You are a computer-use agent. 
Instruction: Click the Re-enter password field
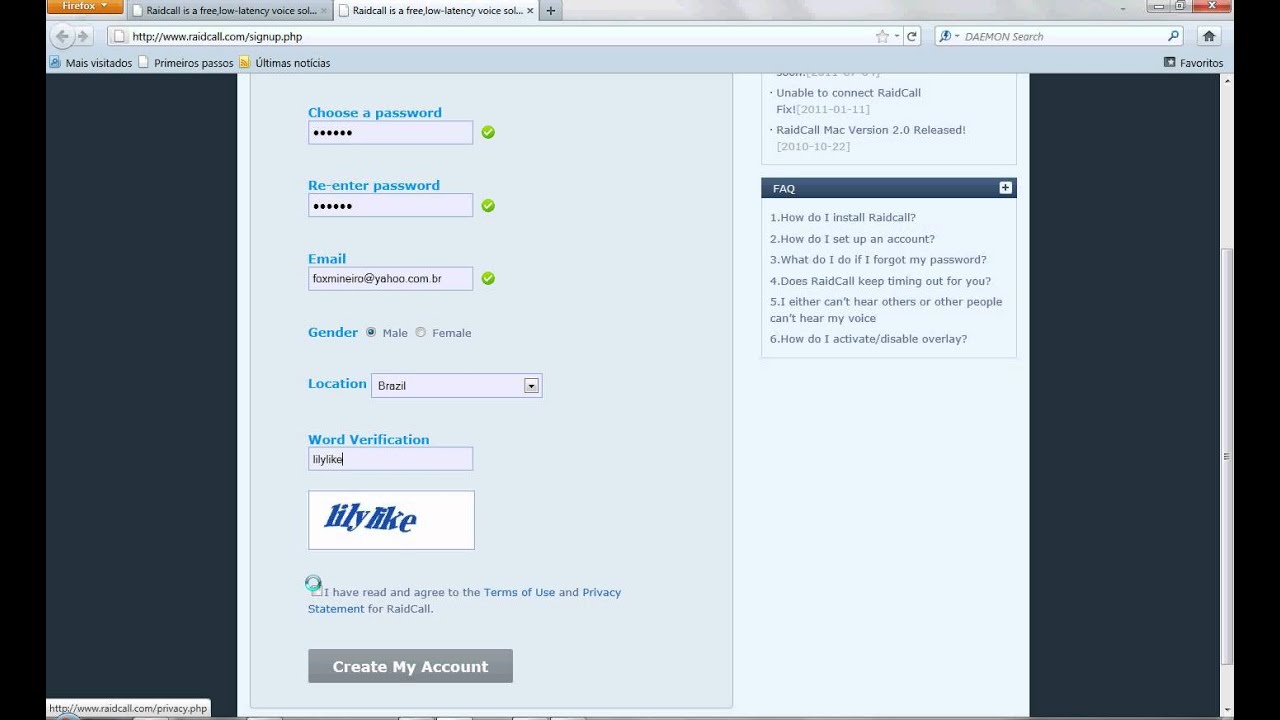click(390, 205)
